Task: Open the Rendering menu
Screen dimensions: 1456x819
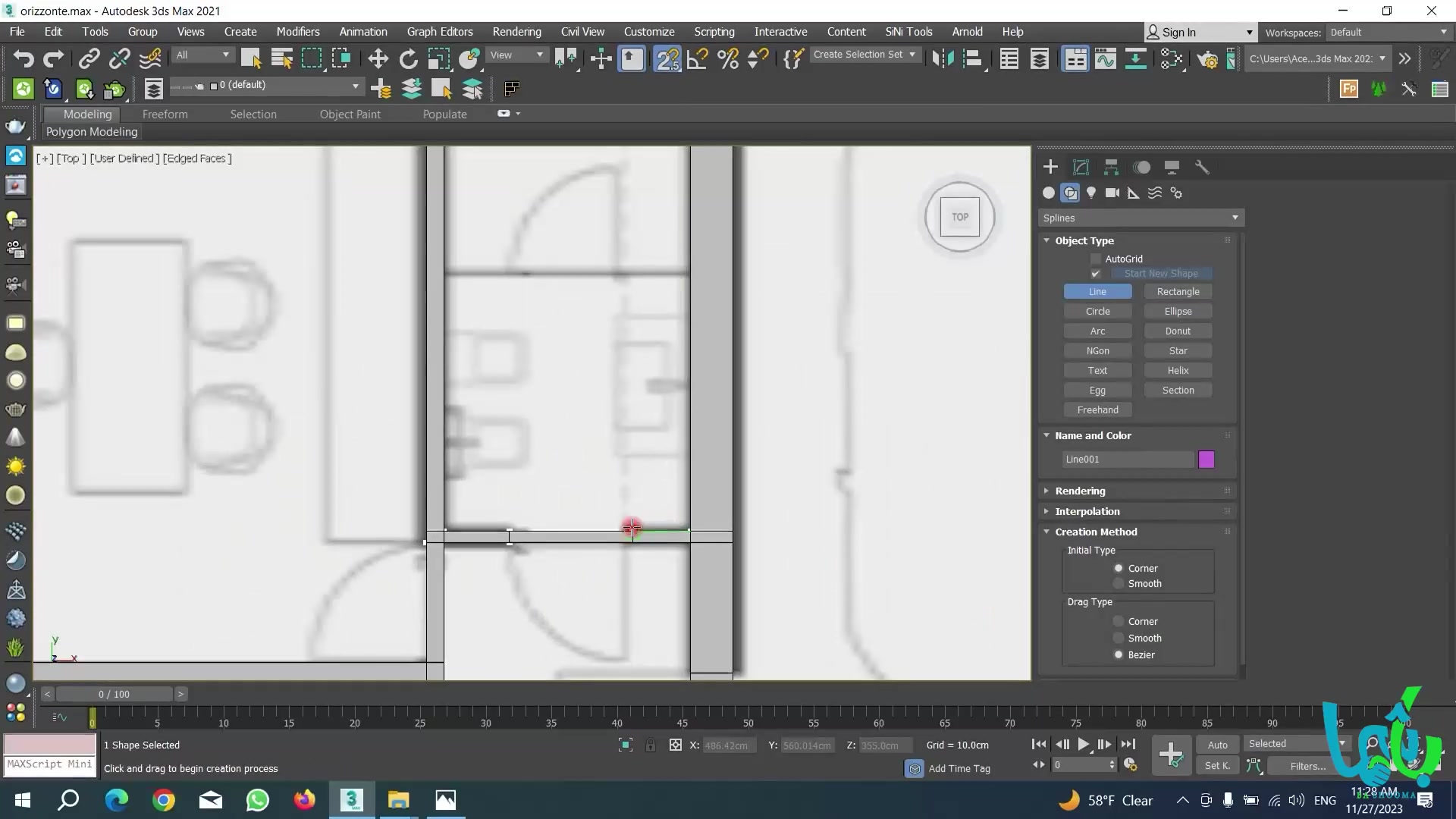Action: coord(516,32)
